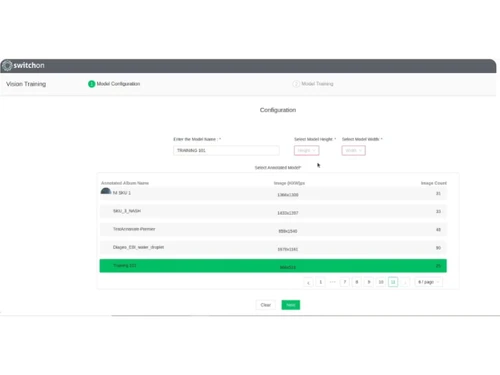Click the Clear button
This screenshot has width=500, height=375.
266,305
